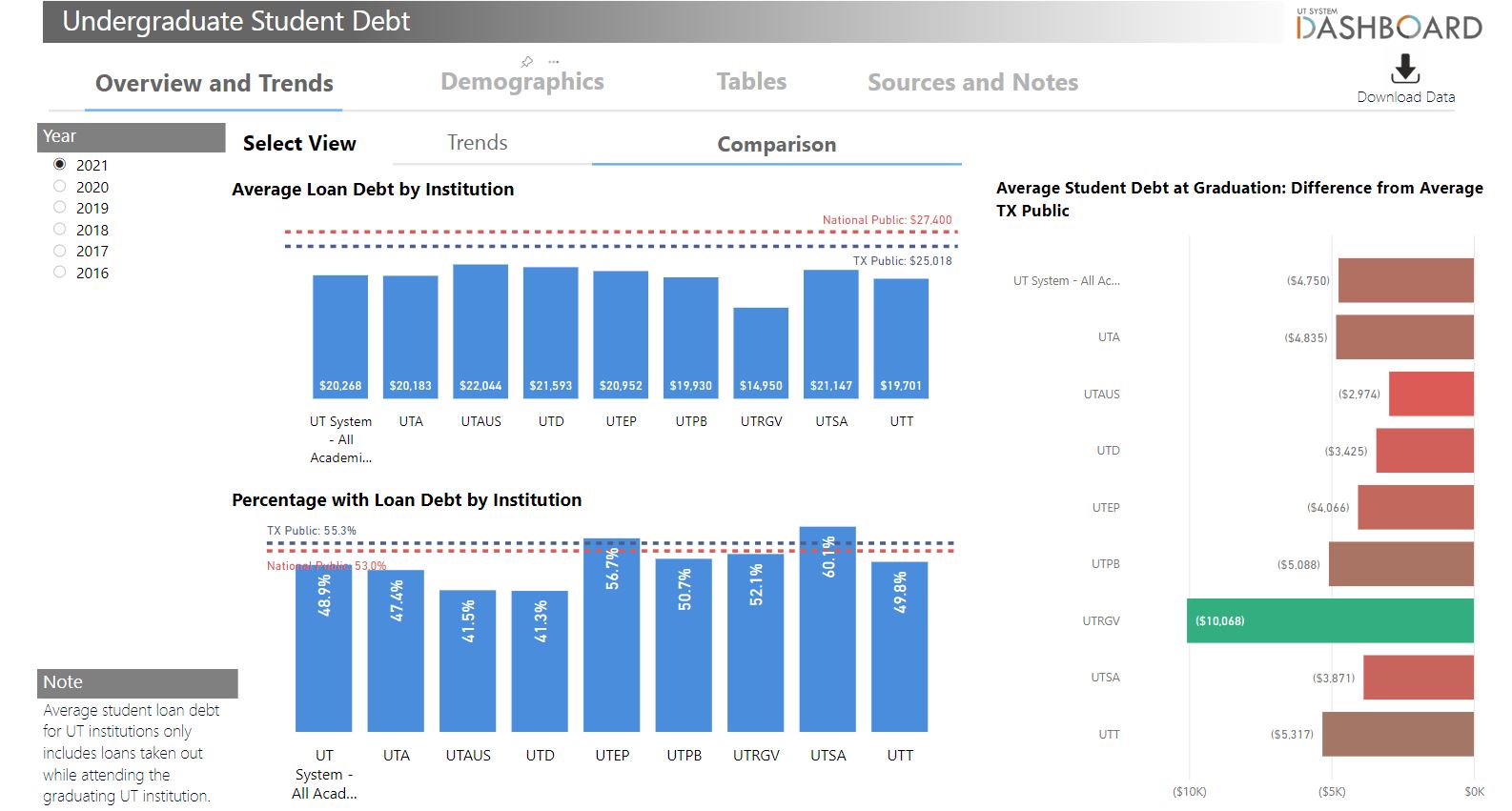
Task: Click the UT System 48.9% percentage bar
Action: point(324,648)
